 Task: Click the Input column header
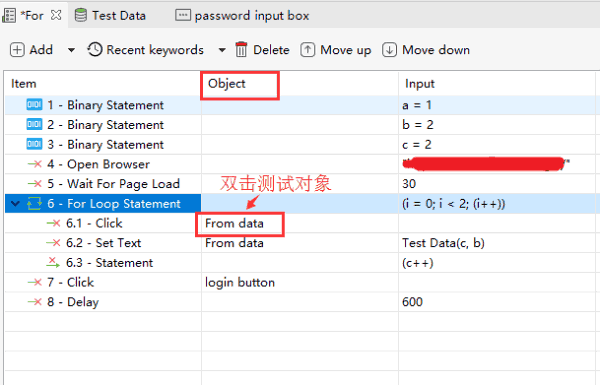pos(419,84)
